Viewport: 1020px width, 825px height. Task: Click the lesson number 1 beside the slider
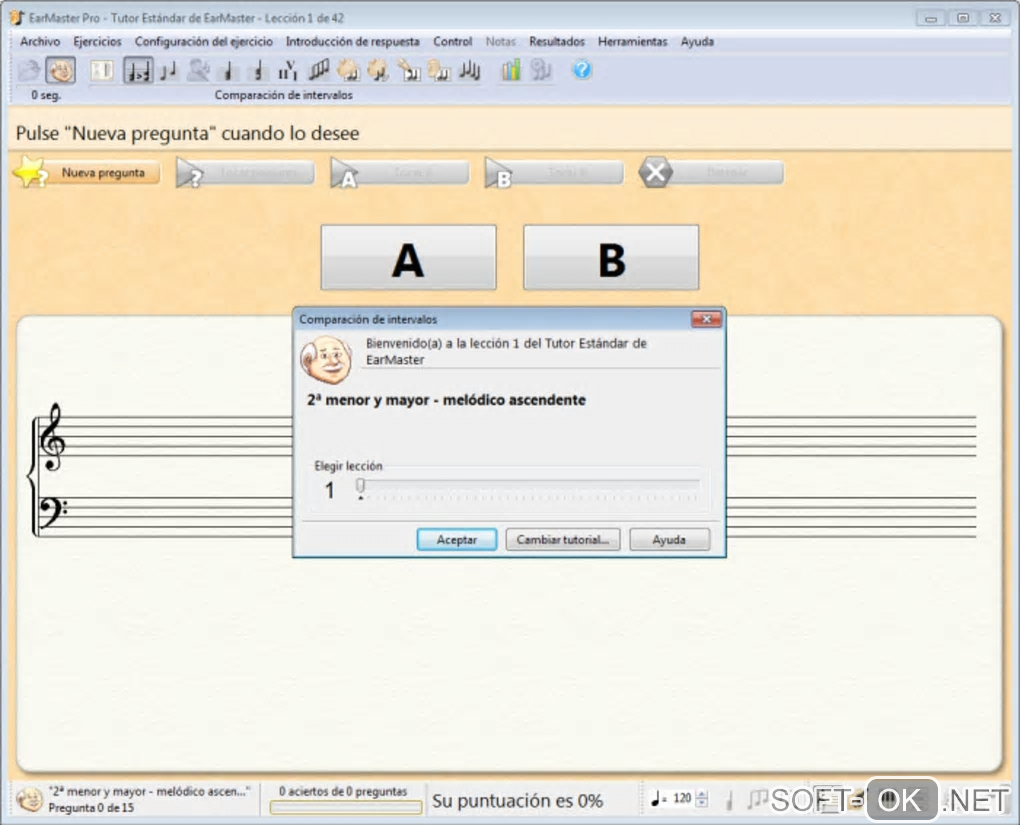click(x=330, y=490)
